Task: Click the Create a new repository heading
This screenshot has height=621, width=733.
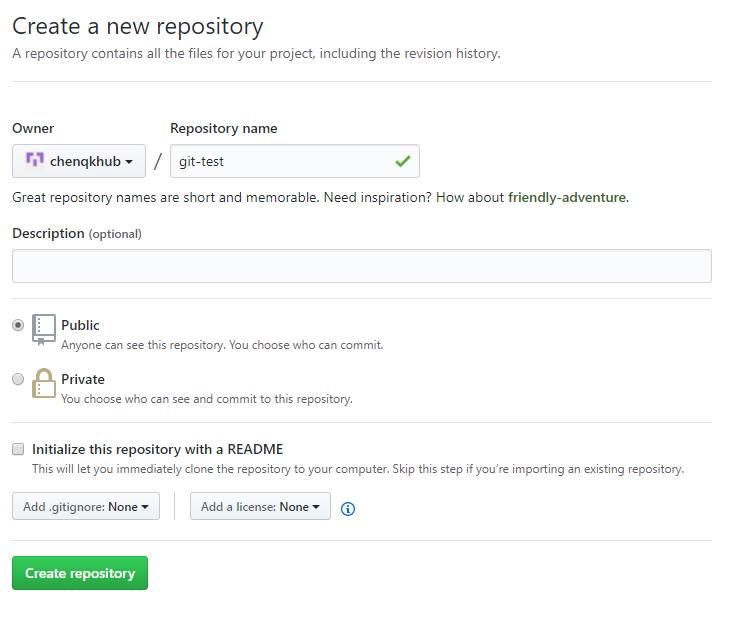Action: (x=137, y=27)
